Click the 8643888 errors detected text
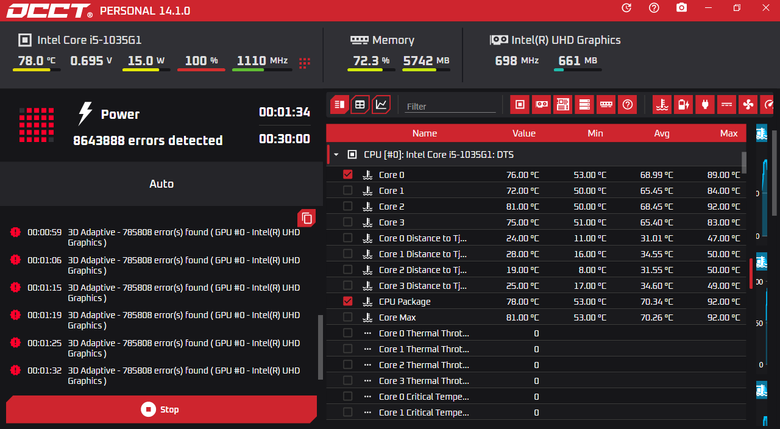 [x=148, y=140]
